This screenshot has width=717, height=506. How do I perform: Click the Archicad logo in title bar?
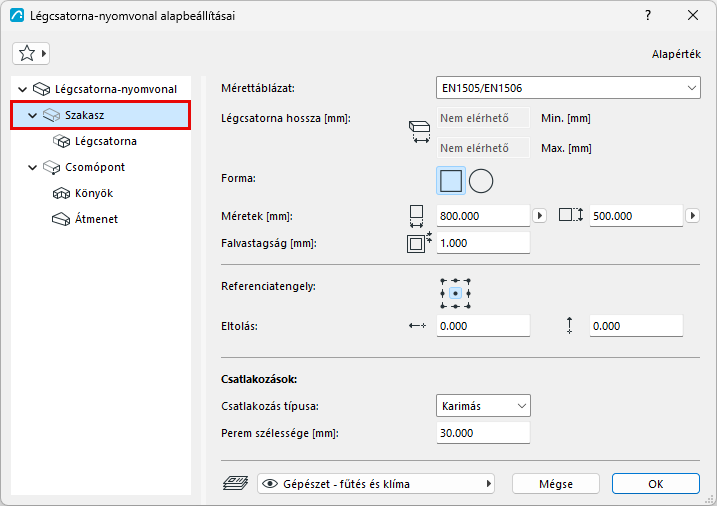tap(17, 16)
